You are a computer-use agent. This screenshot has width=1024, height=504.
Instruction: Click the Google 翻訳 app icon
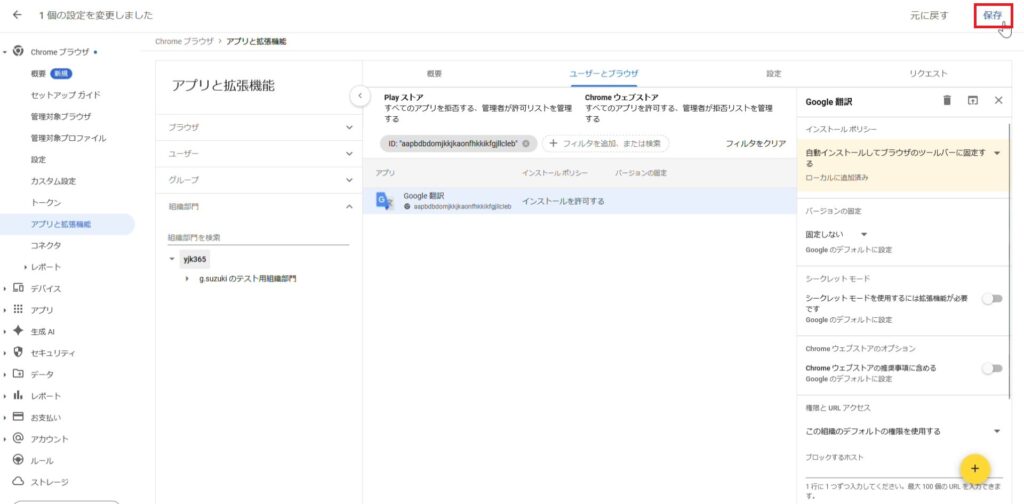click(384, 201)
